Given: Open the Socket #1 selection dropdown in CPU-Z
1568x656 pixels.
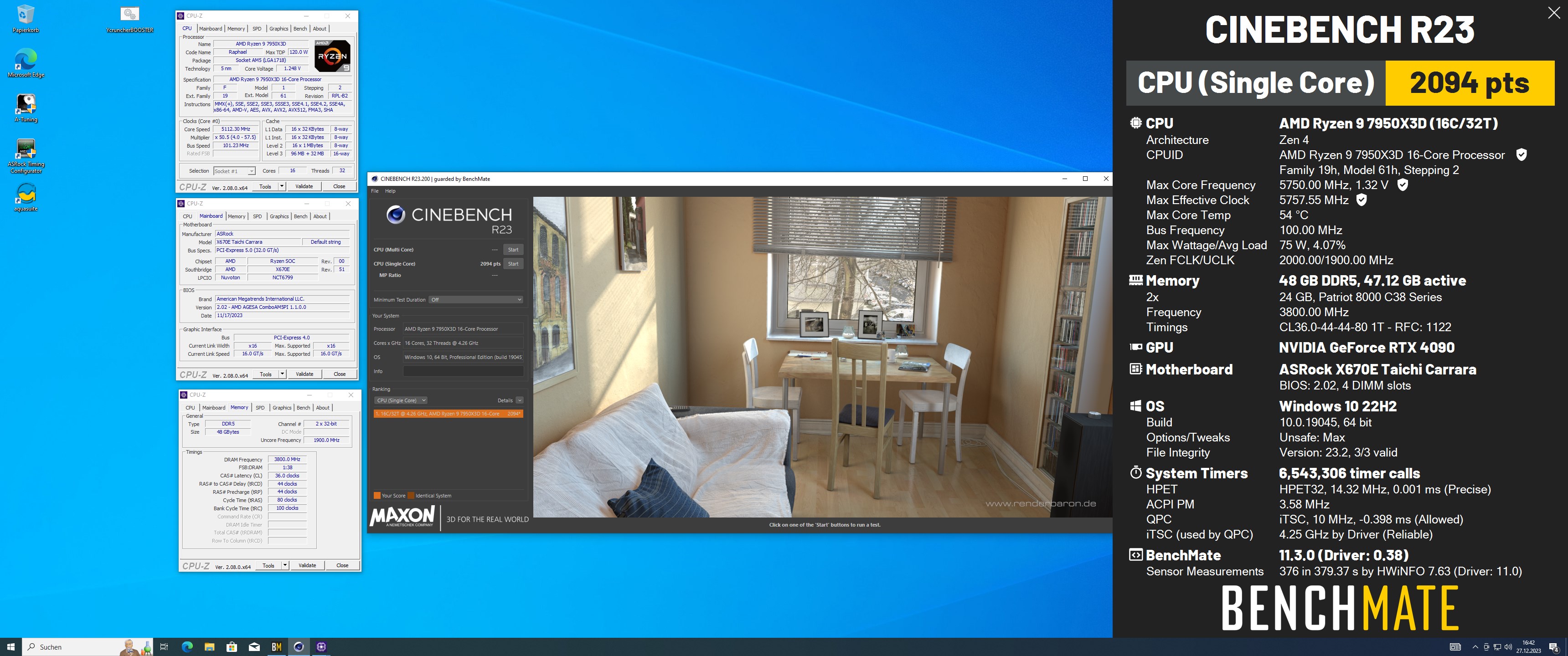Looking at the screenshot, I should point(234,171).
